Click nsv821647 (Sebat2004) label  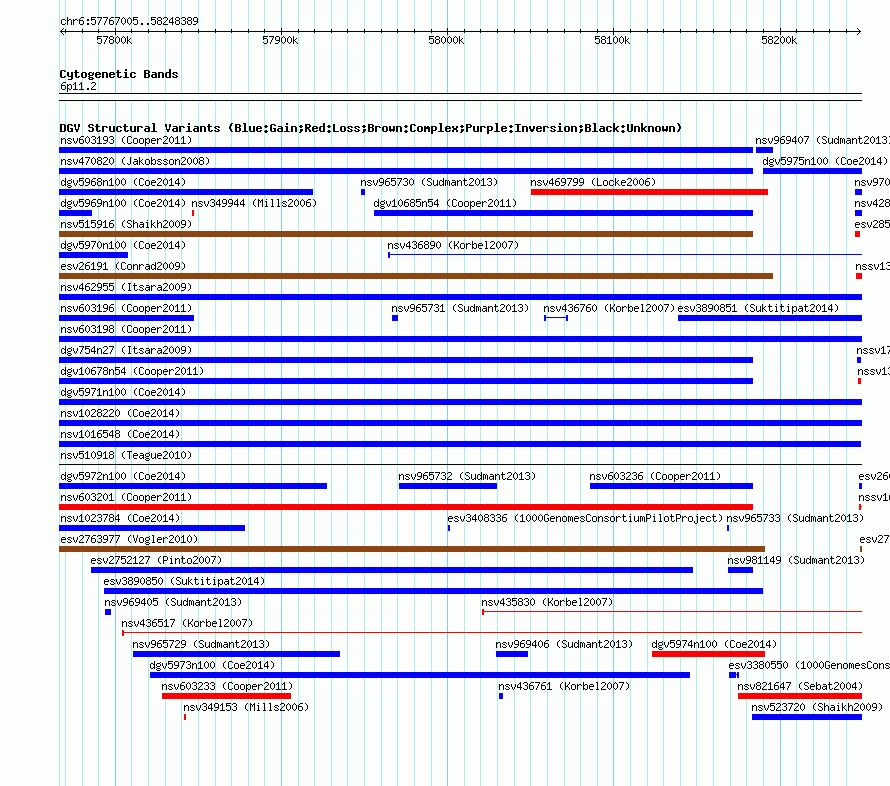800,686
